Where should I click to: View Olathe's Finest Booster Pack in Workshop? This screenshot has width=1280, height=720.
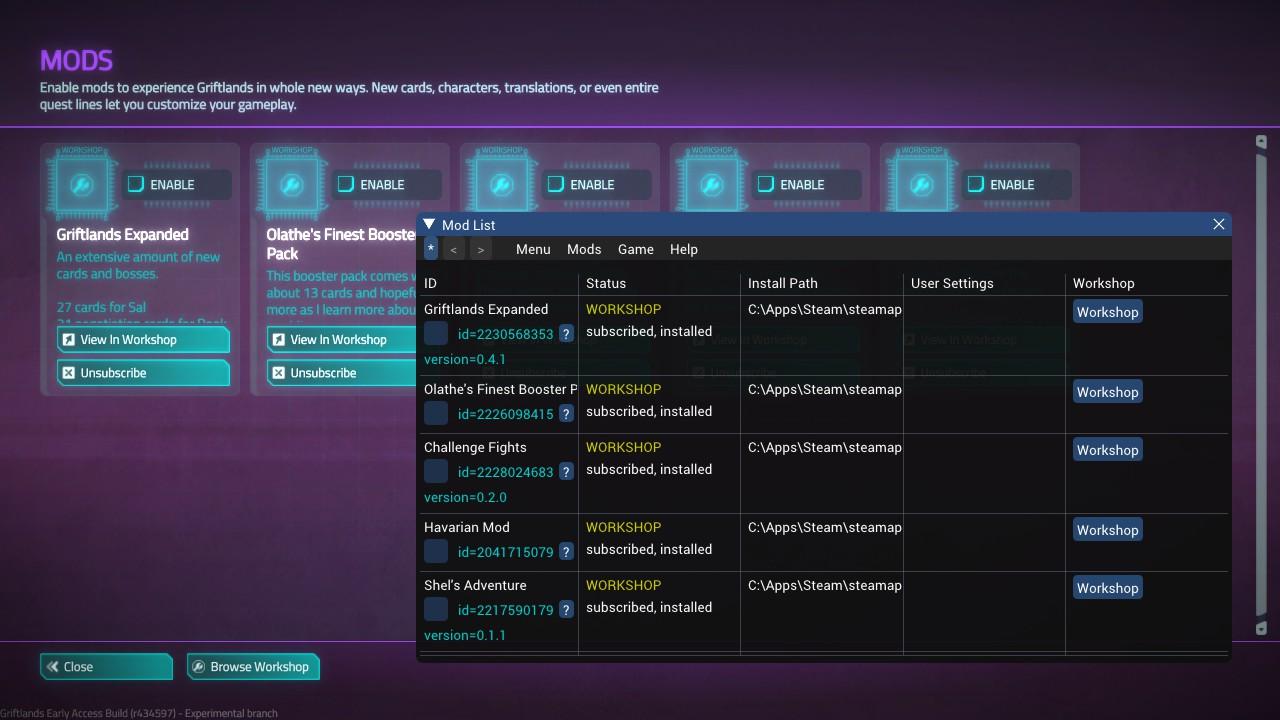(x=341, y=340)
